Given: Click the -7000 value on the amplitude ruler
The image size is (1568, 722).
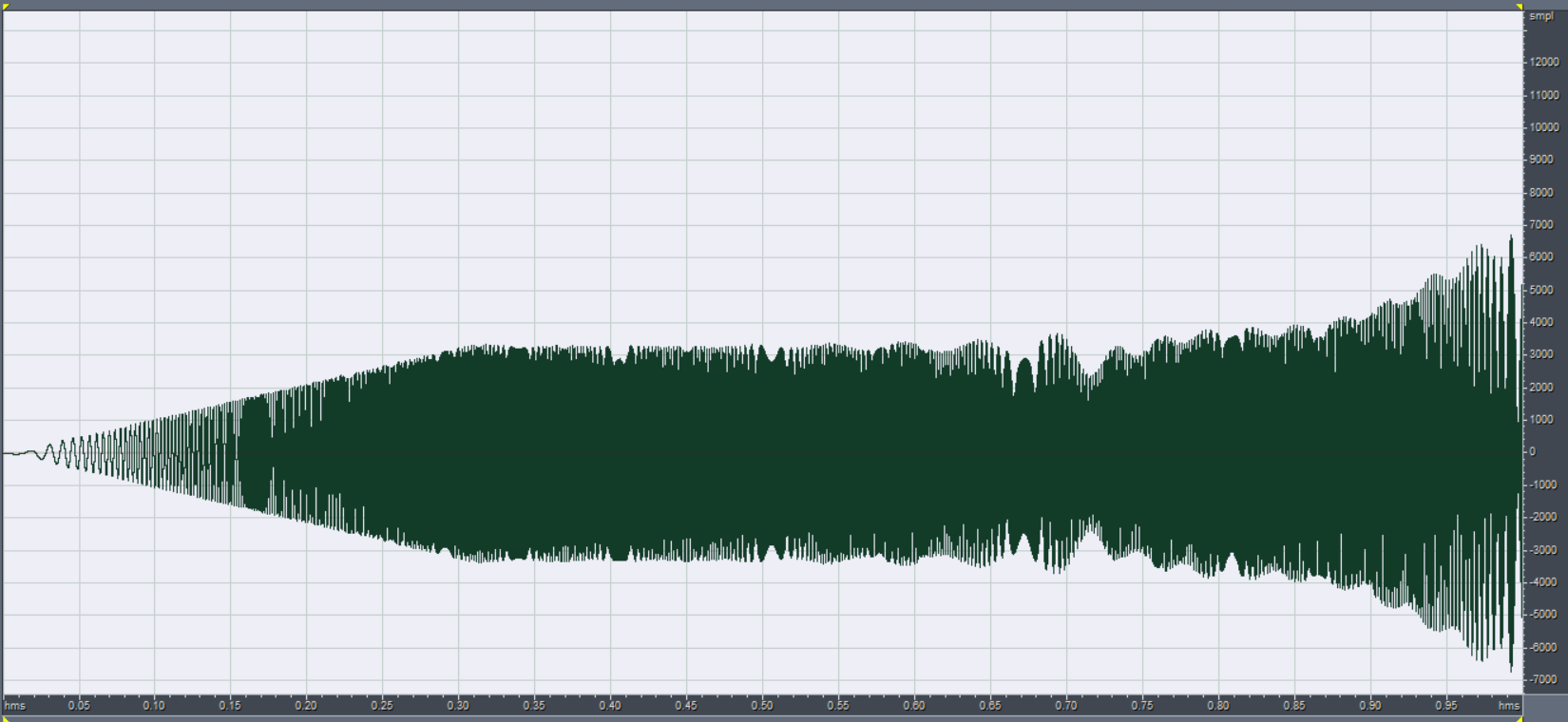Looking at the screenshot, I should click(1543, 680).
